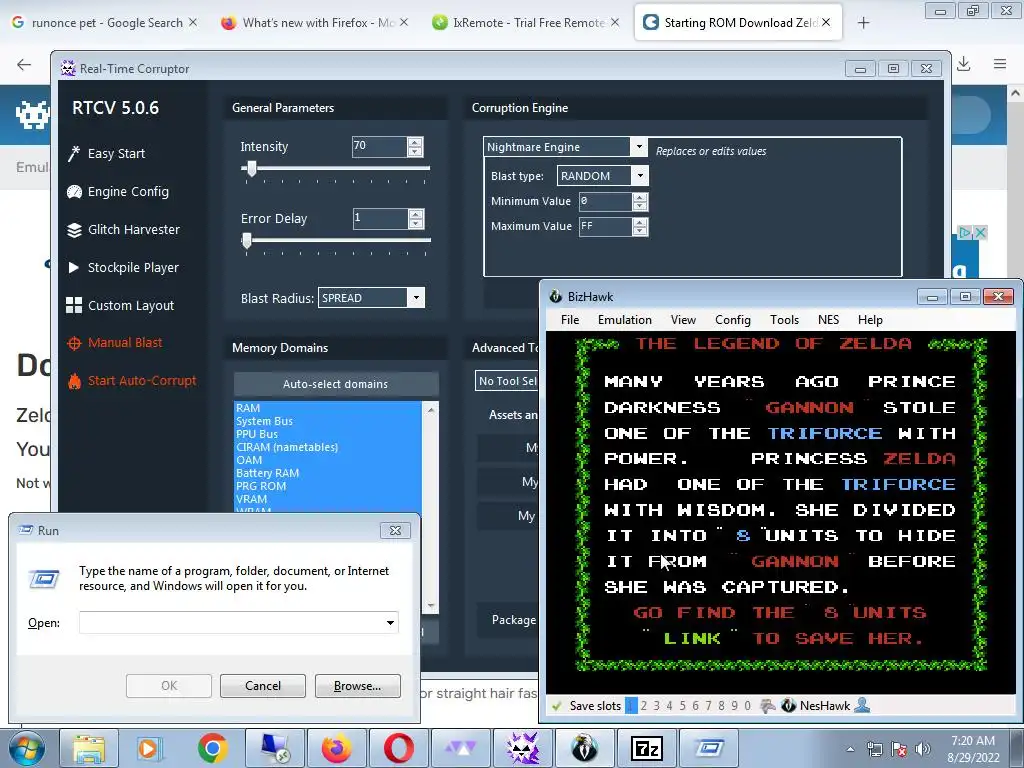Close the Starting ROM Download tab

(x=826, y=22)
